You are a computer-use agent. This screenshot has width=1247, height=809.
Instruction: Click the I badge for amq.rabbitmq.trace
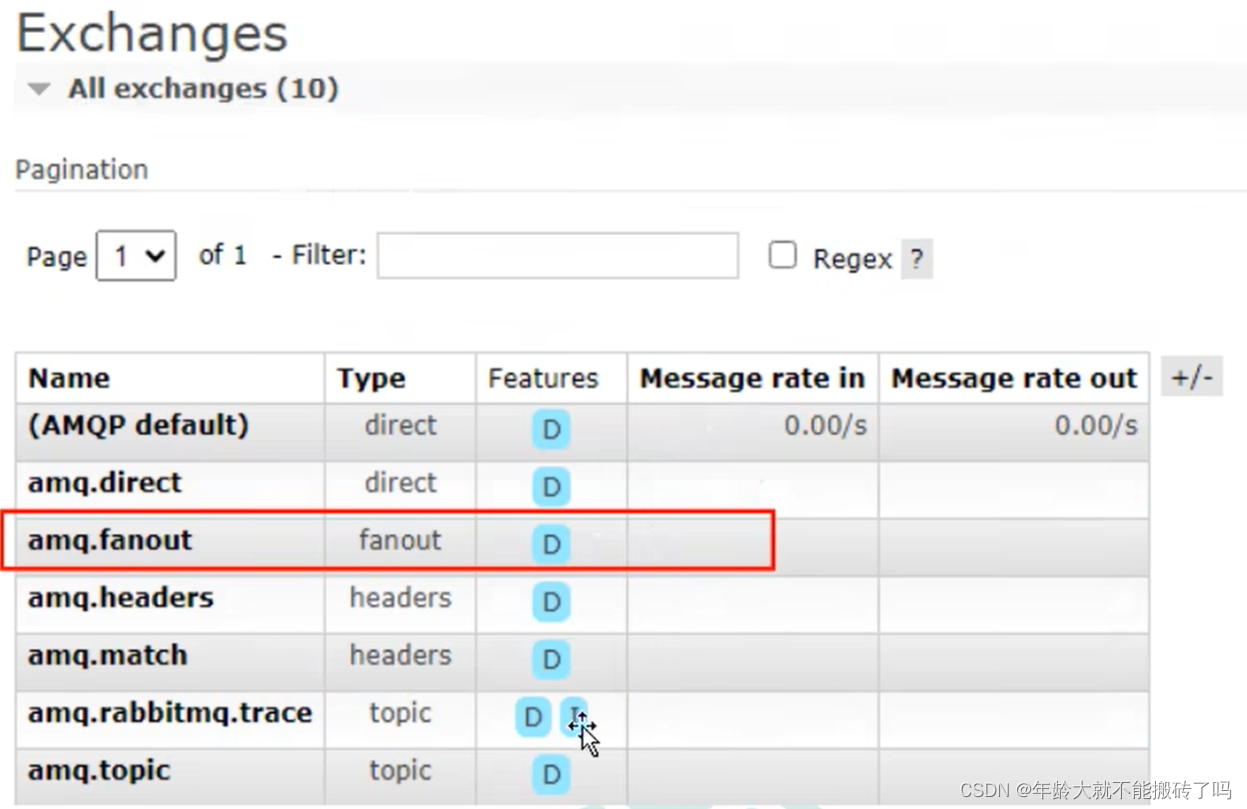574,716
